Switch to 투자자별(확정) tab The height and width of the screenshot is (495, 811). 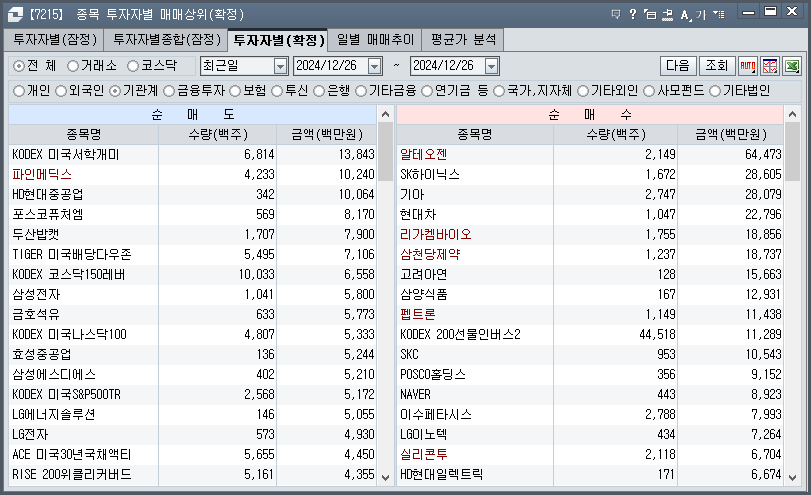pyautogui.click(x=278, y=40)
